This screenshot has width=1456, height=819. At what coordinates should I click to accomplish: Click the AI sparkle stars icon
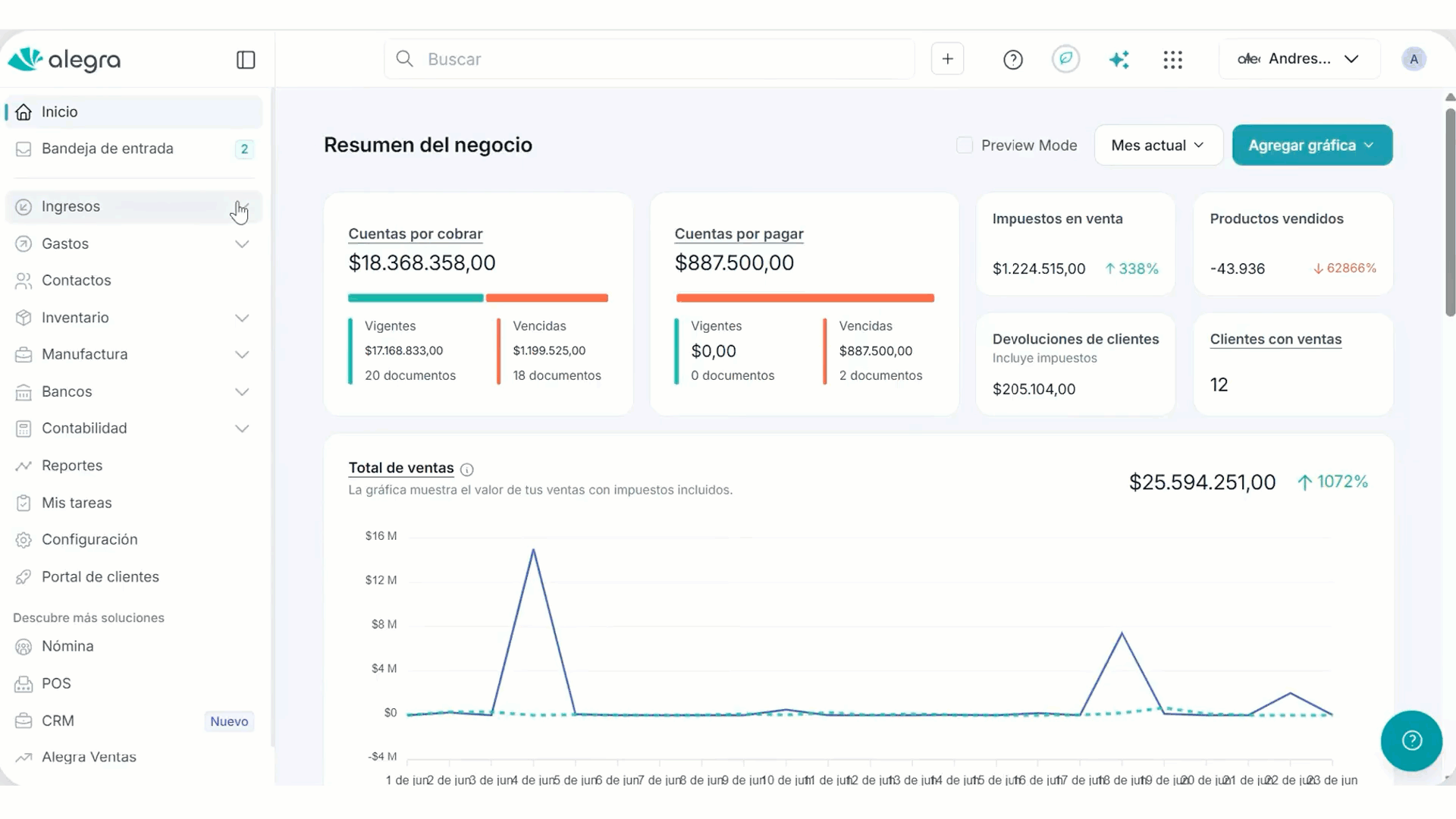pos(1119,59)
